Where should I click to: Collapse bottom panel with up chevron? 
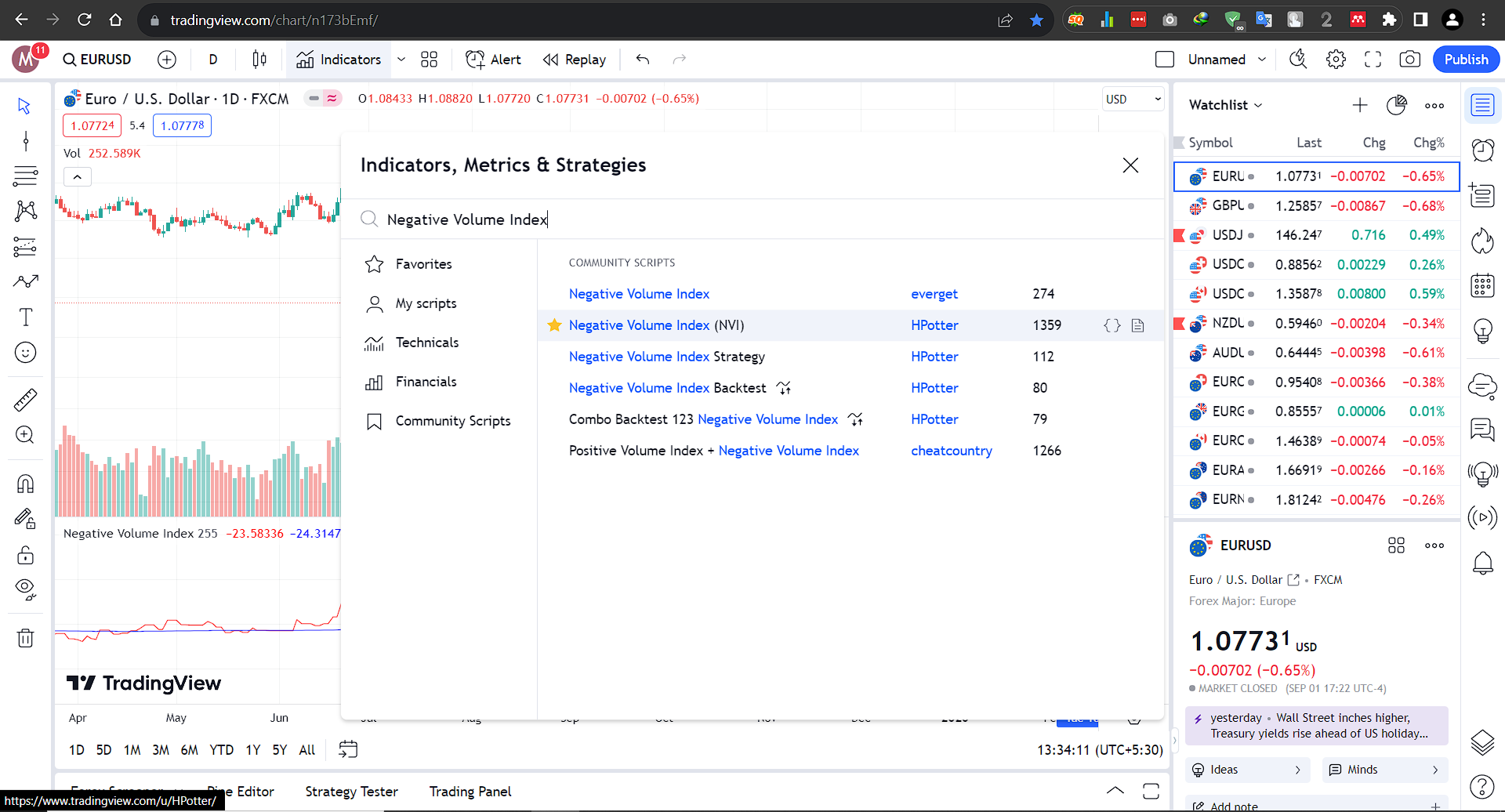coord(1115,791)
